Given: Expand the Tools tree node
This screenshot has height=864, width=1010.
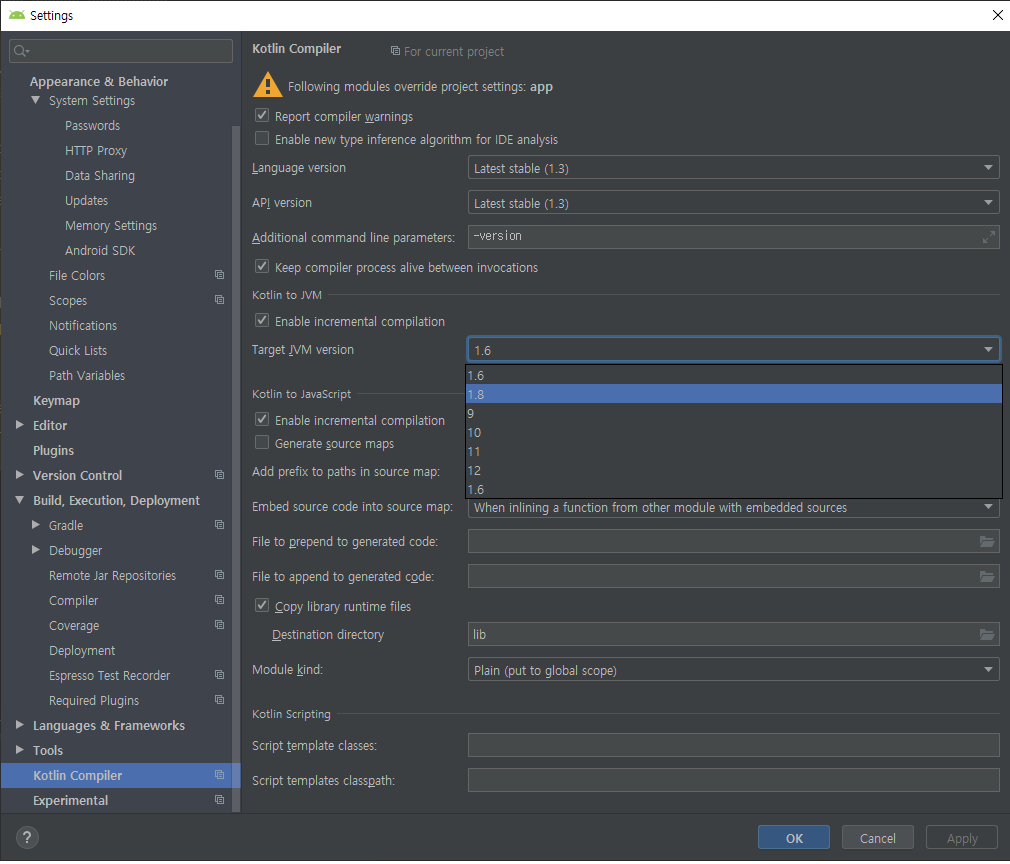Looking at the screenshot, I should [x=19, y=750].
